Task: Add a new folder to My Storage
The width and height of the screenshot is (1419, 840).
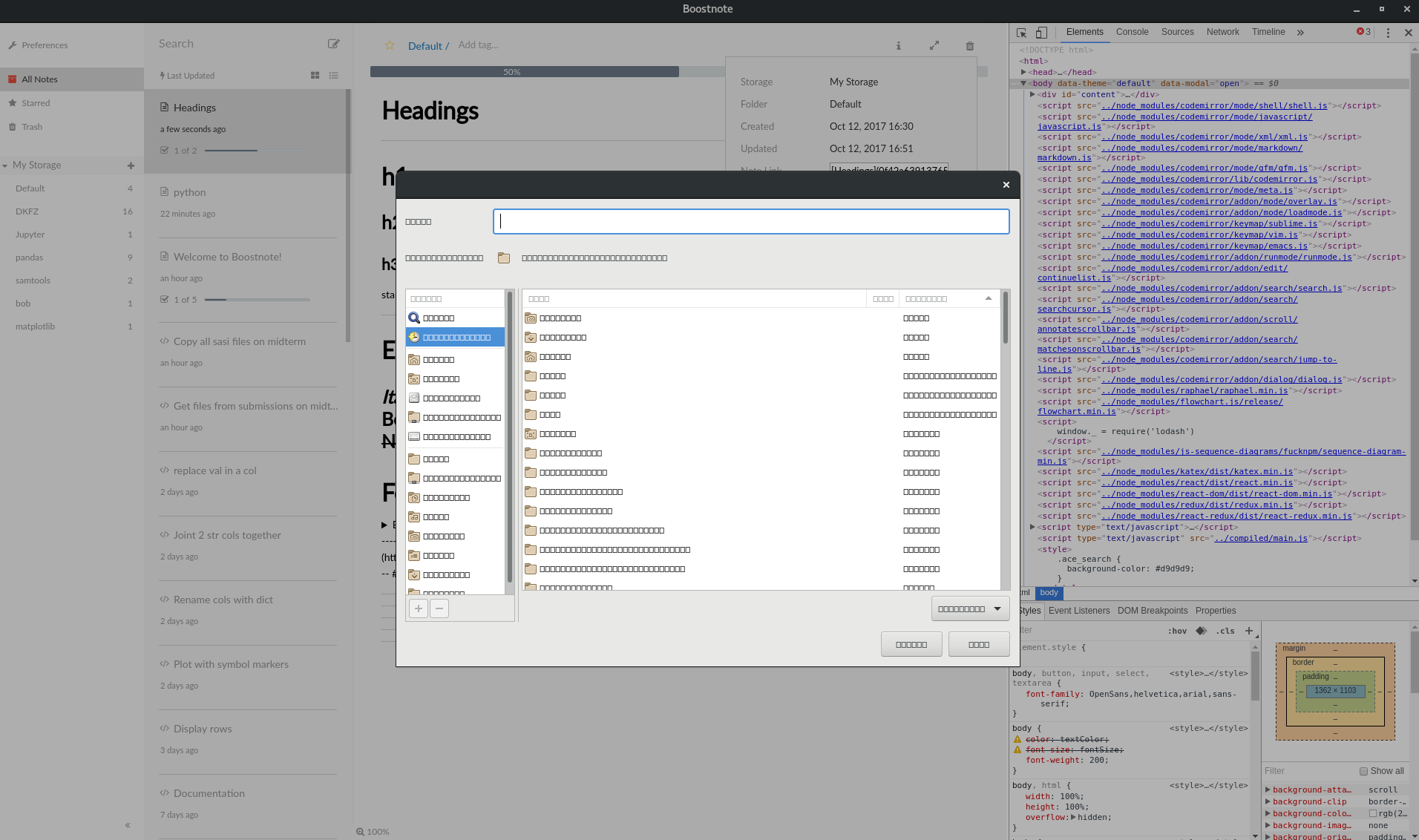Action: pyautogui.click(x=131, y=165)
